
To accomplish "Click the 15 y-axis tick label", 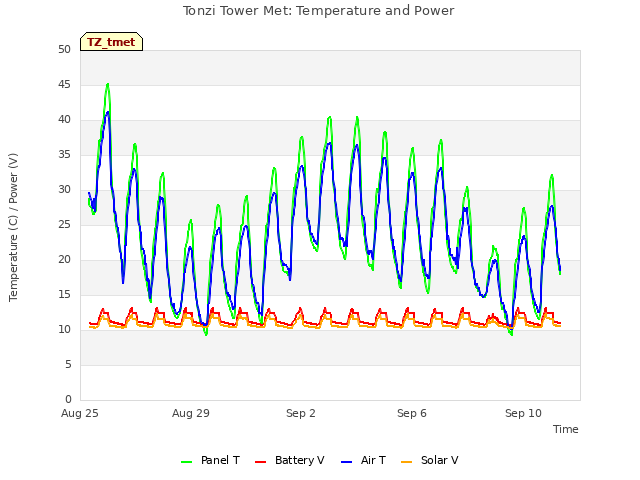I will 64,295.
